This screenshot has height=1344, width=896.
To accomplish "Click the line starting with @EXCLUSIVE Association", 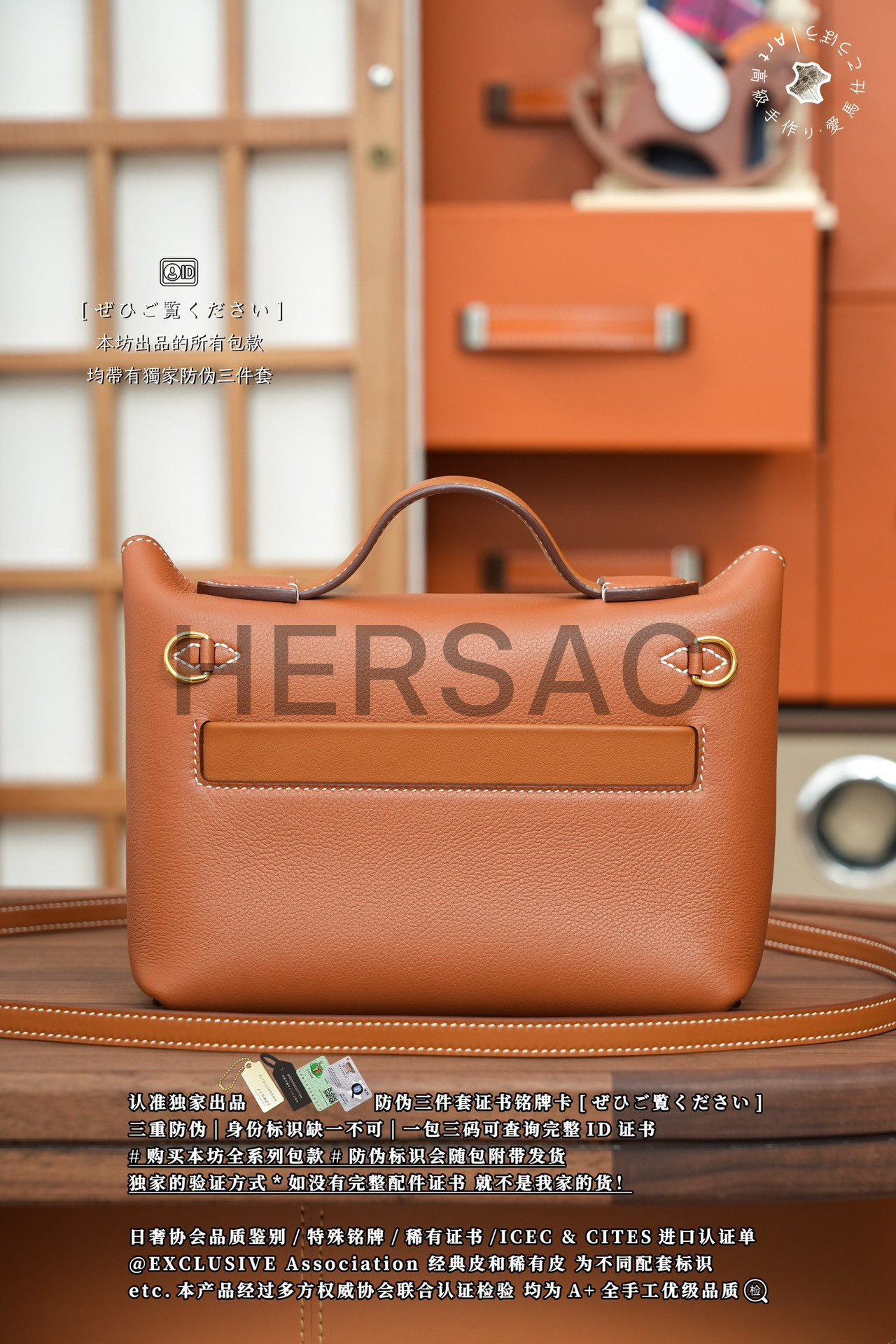I will [x=420, y=1263].
